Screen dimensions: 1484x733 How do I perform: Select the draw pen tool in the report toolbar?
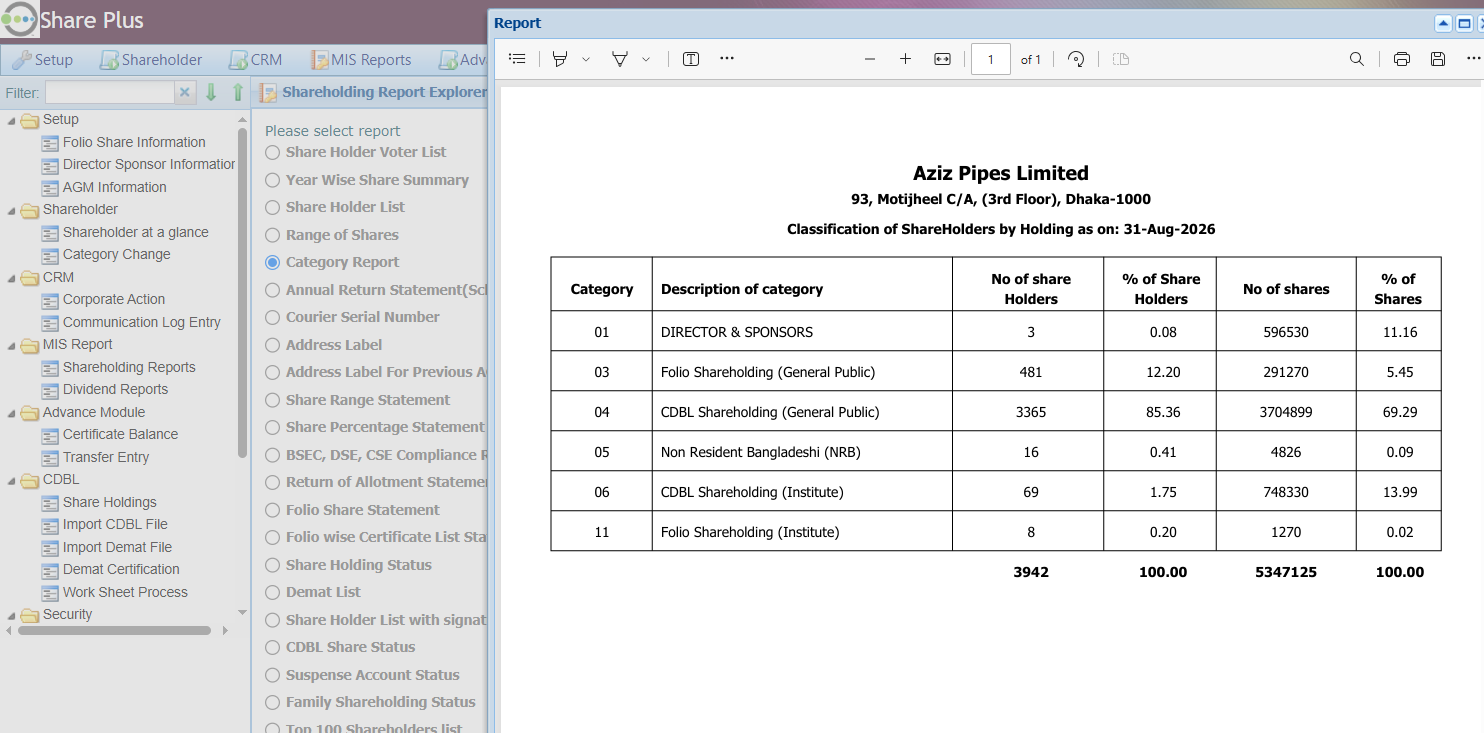pyautogui.click(x=620, y=59)
